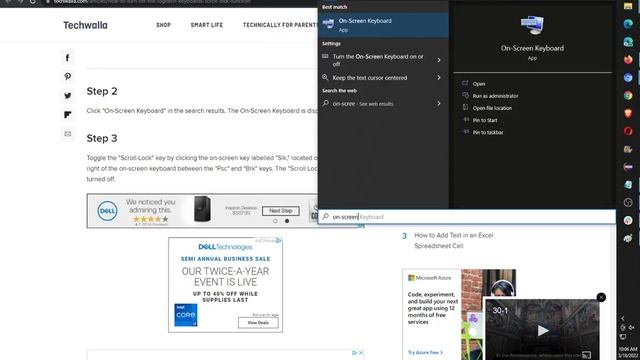
Task: Share article on Facebook
Action: click(x=68, y=58)
